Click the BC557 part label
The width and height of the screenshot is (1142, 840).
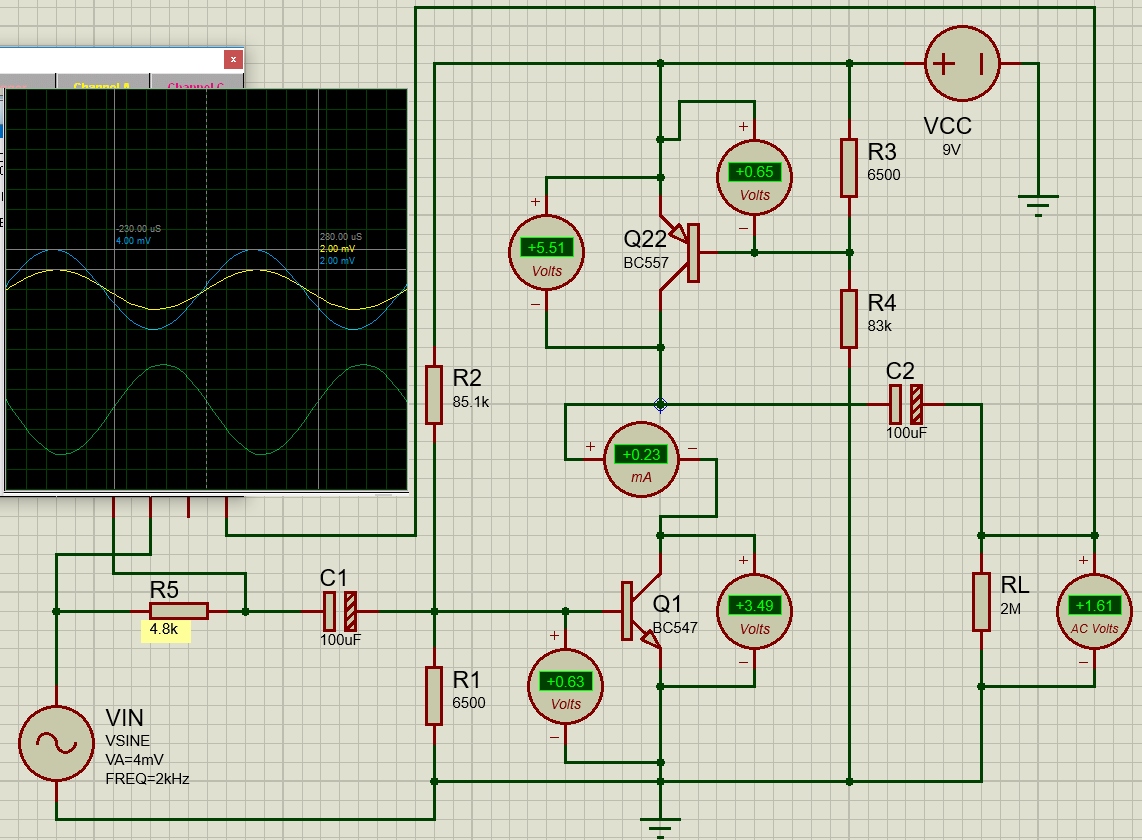(646, 263)
